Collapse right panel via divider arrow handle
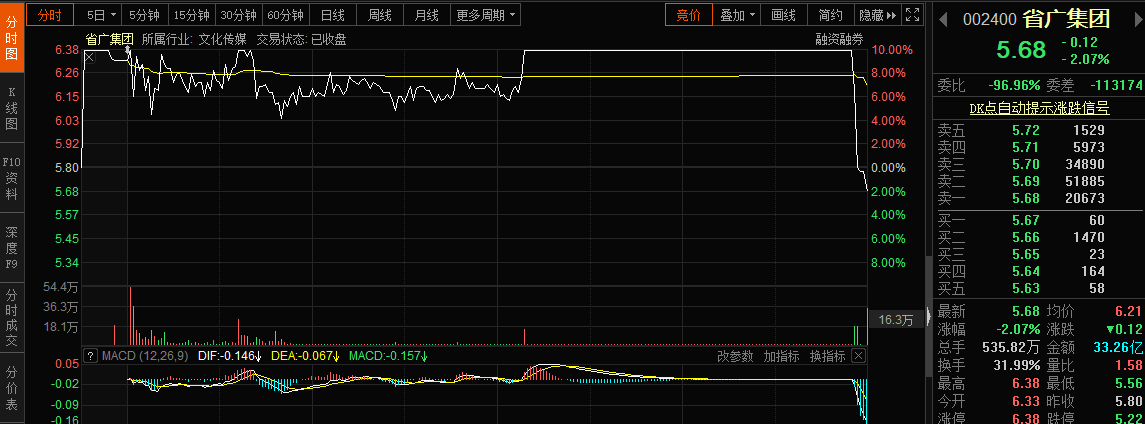The width and height of the screenshot is (1145, 424). point(929,316)
